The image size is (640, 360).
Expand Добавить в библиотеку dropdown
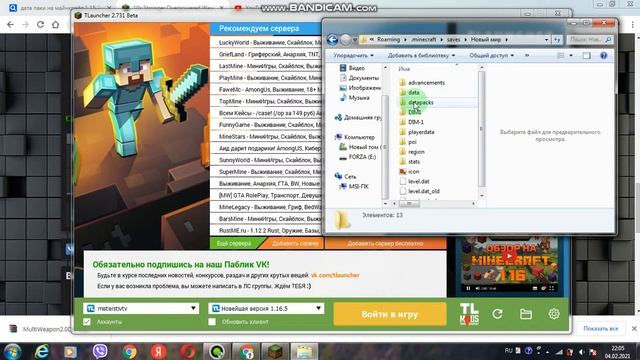tap(421, 56)
